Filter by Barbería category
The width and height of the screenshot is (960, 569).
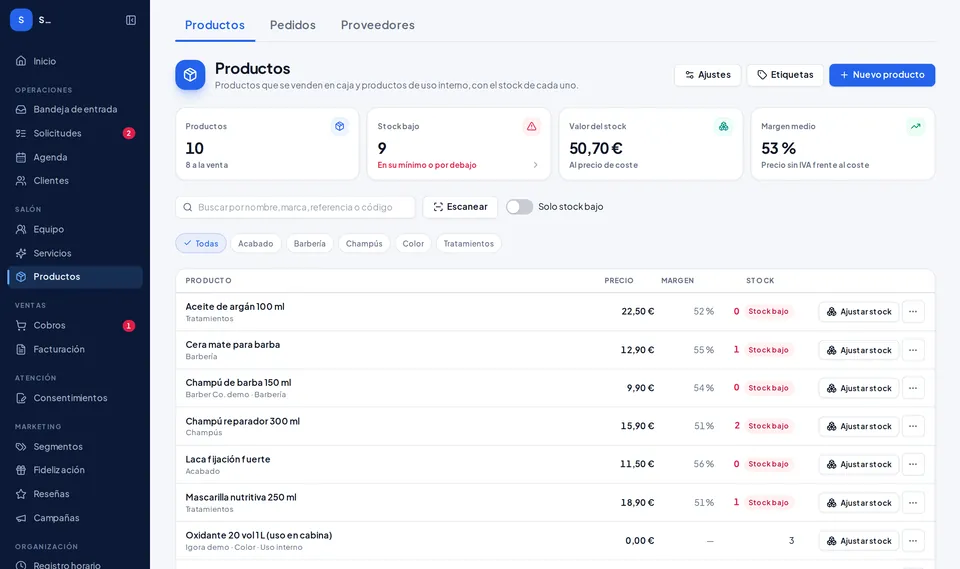310,243
